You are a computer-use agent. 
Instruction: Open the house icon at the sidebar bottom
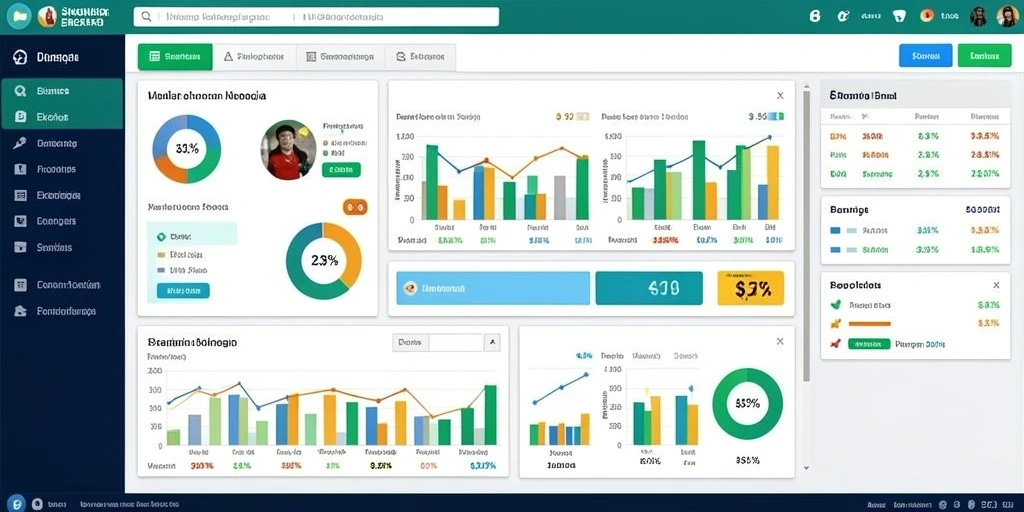[20, 311]
